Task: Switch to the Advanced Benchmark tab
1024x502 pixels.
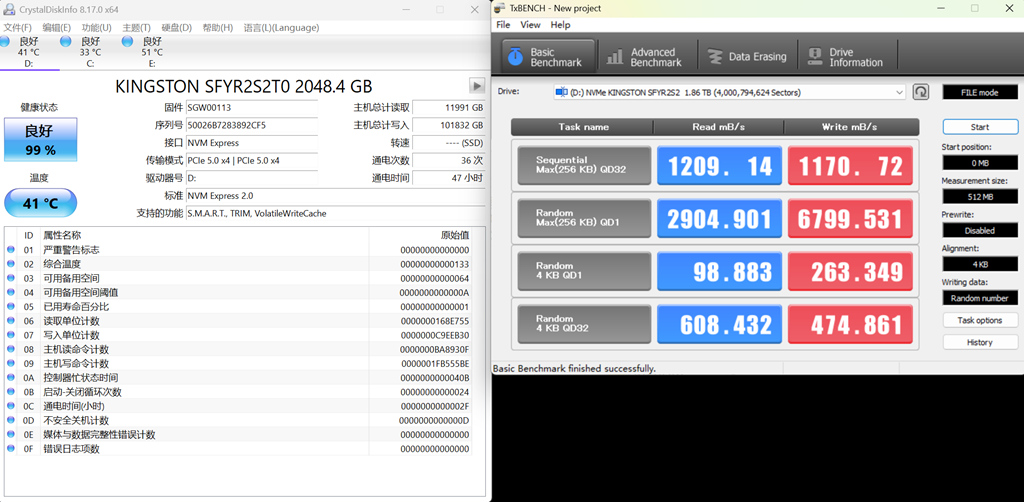Action: [x=645, y=57]
